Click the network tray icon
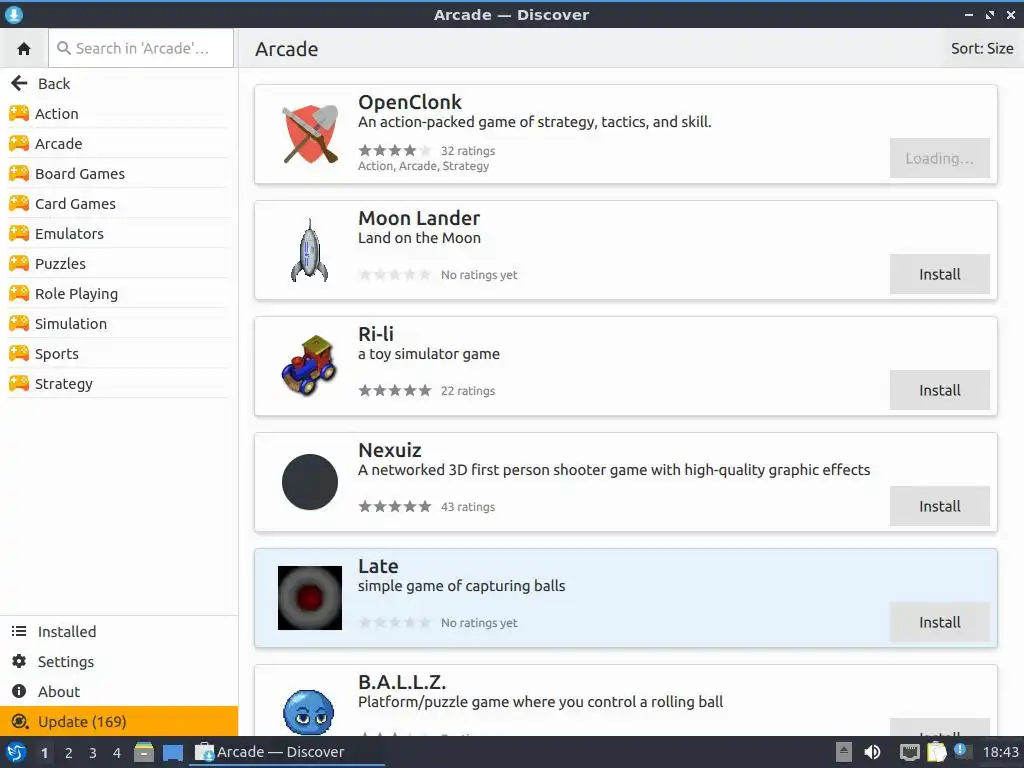 click(909, 752)
